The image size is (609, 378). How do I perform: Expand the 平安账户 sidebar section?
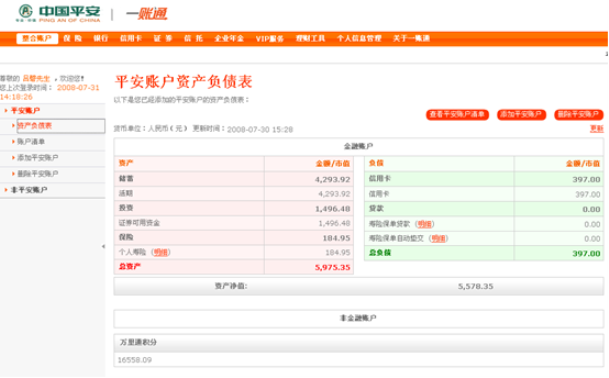[25, 111]
